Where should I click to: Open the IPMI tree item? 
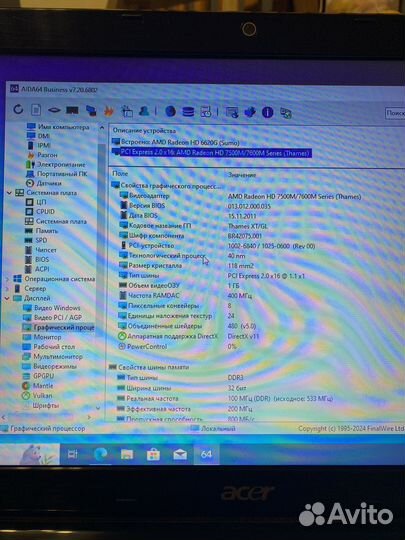[44, 145]
